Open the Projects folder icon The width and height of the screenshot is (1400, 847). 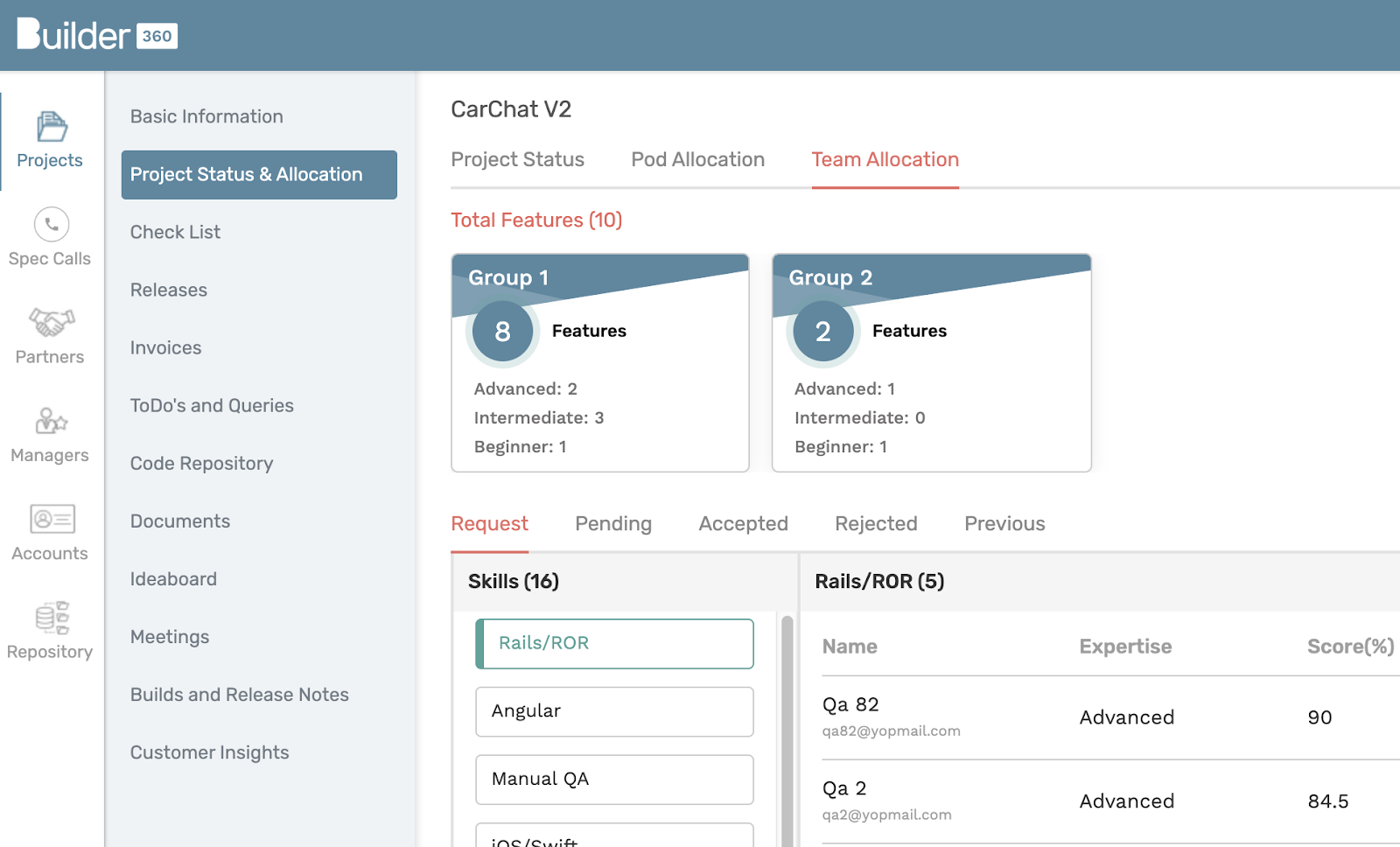point(52,127)
